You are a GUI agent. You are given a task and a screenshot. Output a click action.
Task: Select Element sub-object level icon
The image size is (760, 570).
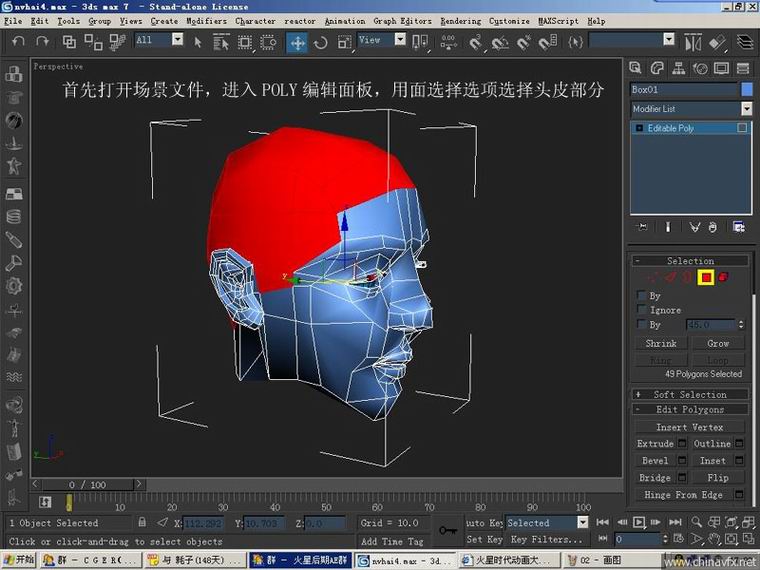[x=723, y=277]
